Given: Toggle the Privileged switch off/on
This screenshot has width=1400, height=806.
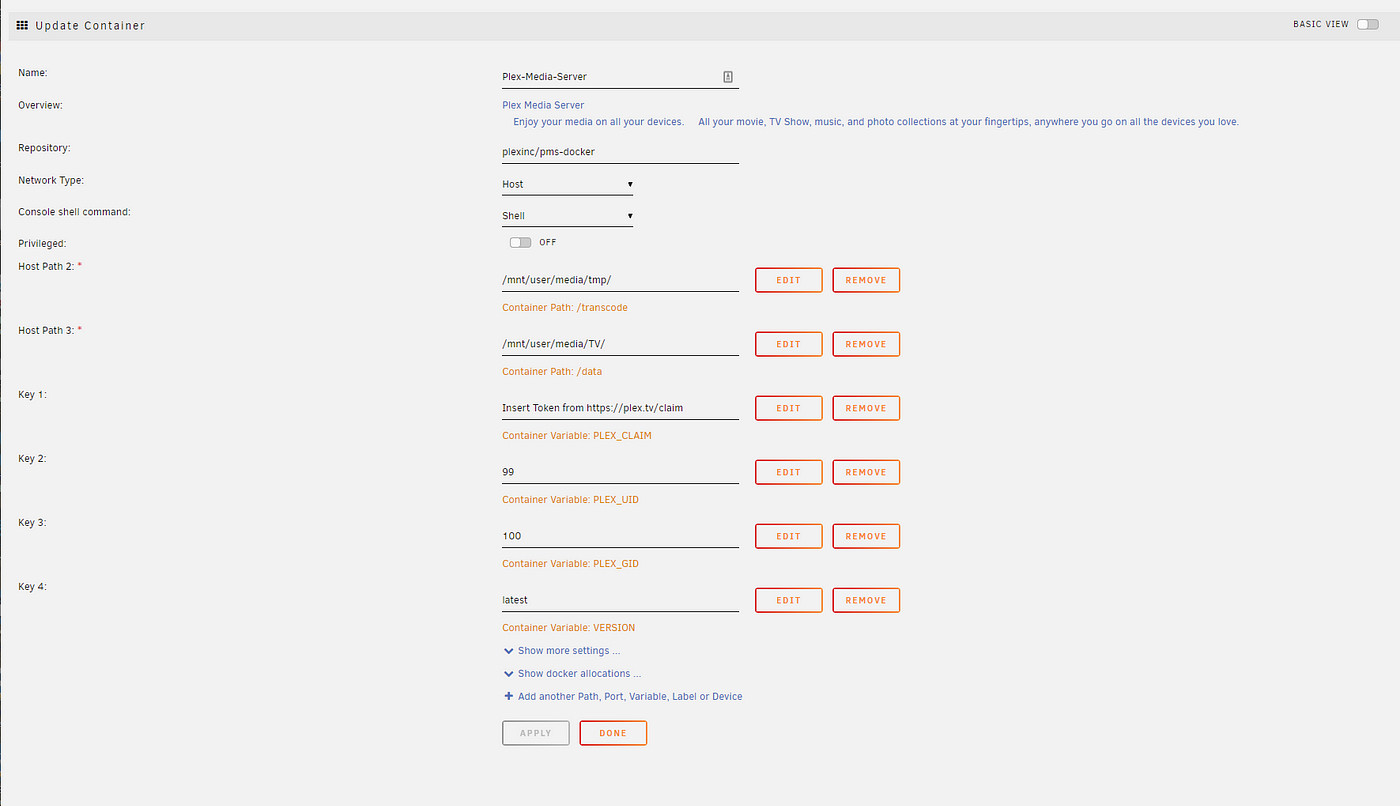Looking at the screenshot, I should coord(520,242).
